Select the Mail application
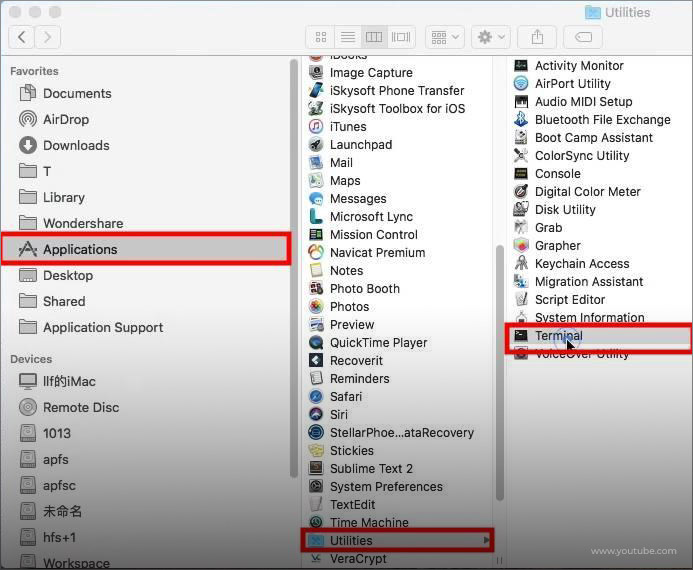693x570 pixels. (331, 163)
